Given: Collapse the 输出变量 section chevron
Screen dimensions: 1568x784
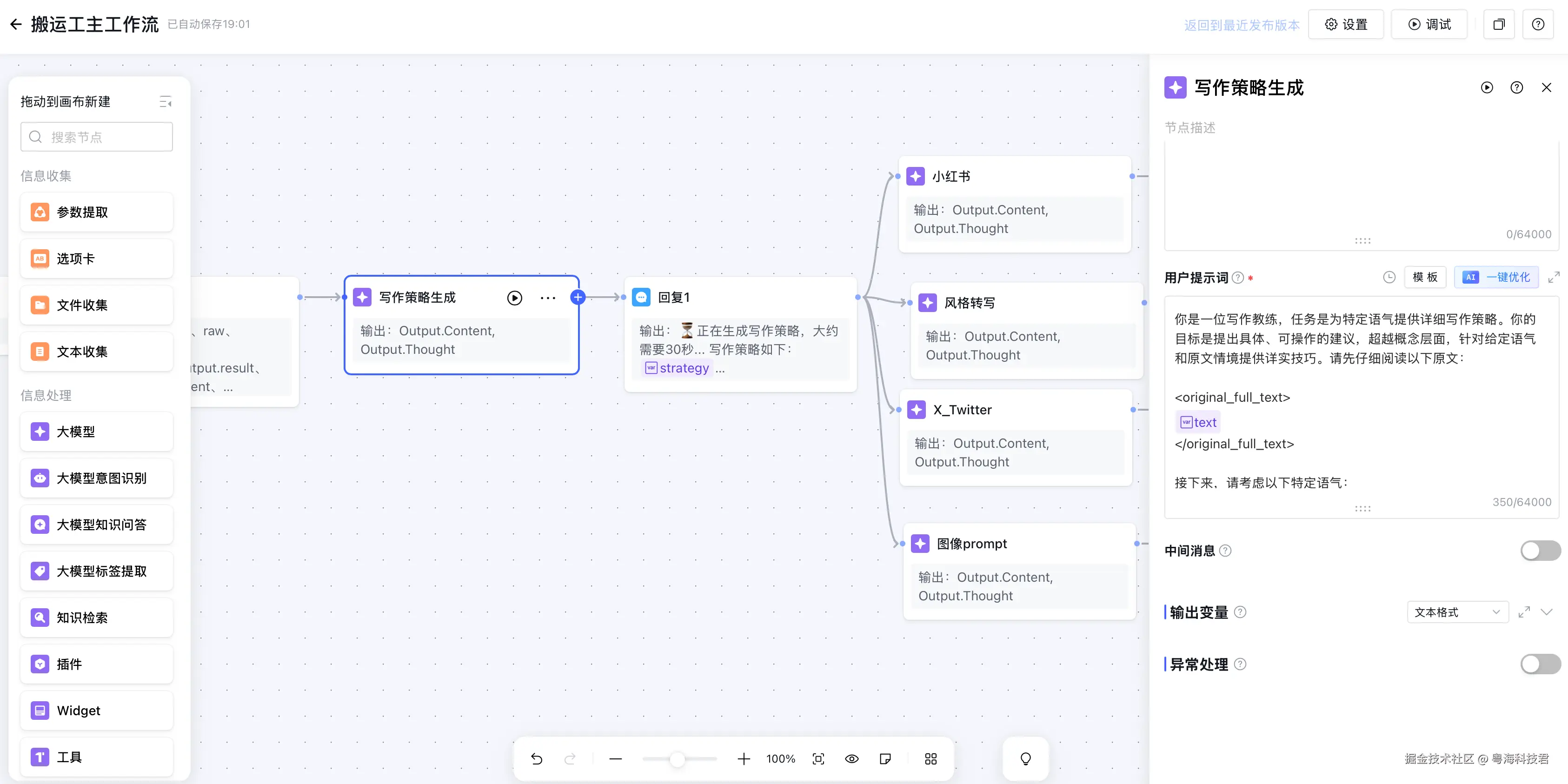Looking at the screenshot, I should (x=1547, y=612).
